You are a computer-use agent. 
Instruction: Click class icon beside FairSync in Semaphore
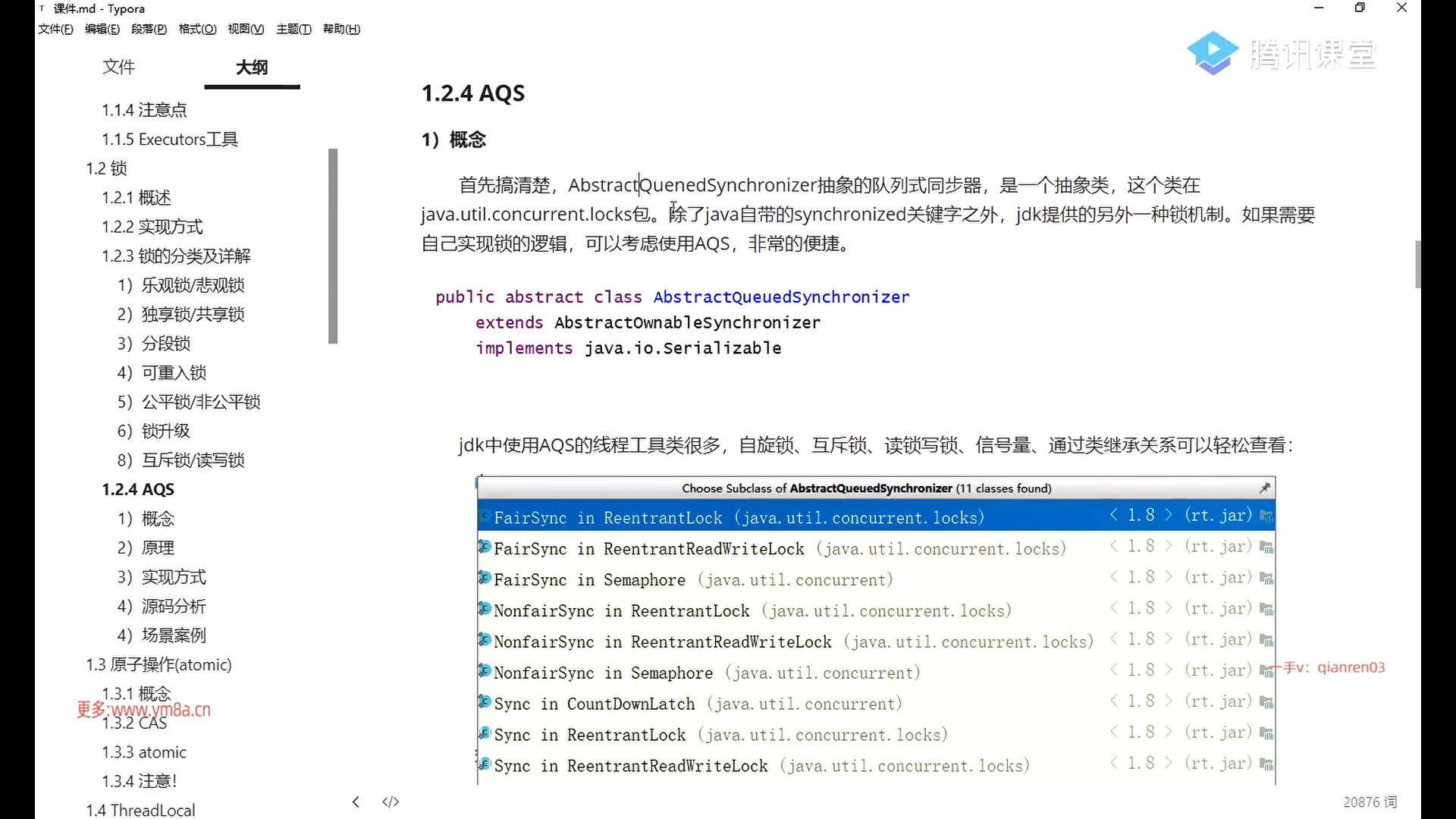tap(485, 579)
